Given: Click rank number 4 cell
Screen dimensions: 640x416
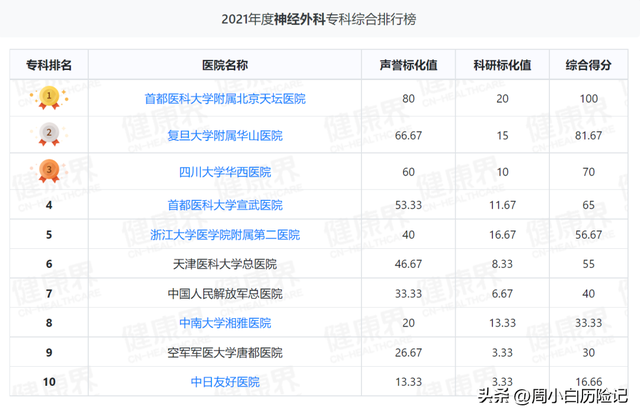Looking at the screenshot, I should 49,205.
